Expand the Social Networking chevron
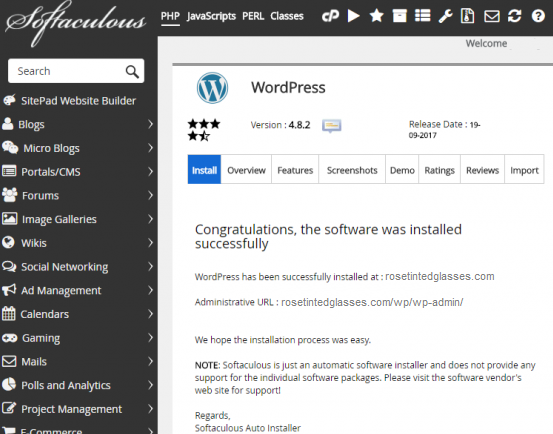This screenshot has width=553, height=434. (151, 266)
